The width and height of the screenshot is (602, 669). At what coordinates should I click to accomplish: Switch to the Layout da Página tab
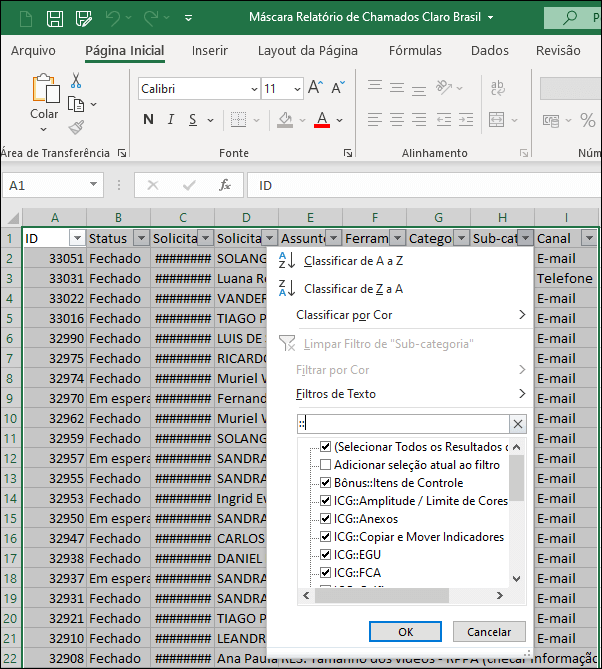[x=308, y=51]
